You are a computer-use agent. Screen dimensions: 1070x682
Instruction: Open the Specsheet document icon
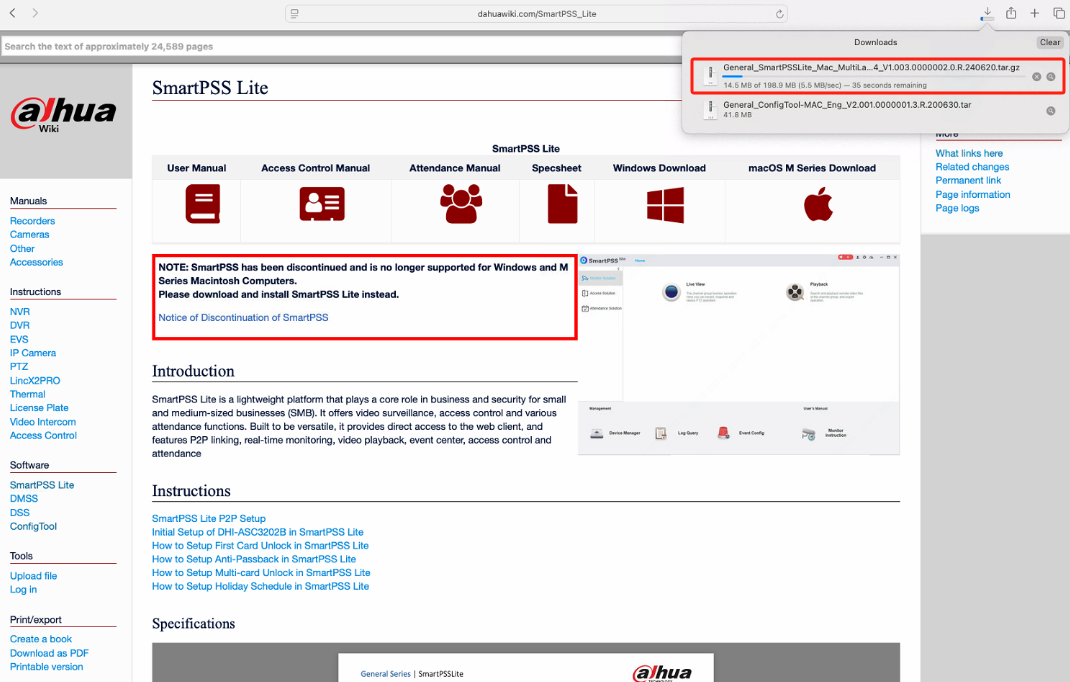pos(562,203)
